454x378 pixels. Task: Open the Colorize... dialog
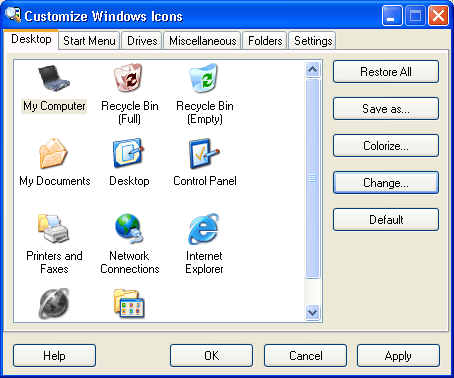pyautogui.click(x=386, y=146)
